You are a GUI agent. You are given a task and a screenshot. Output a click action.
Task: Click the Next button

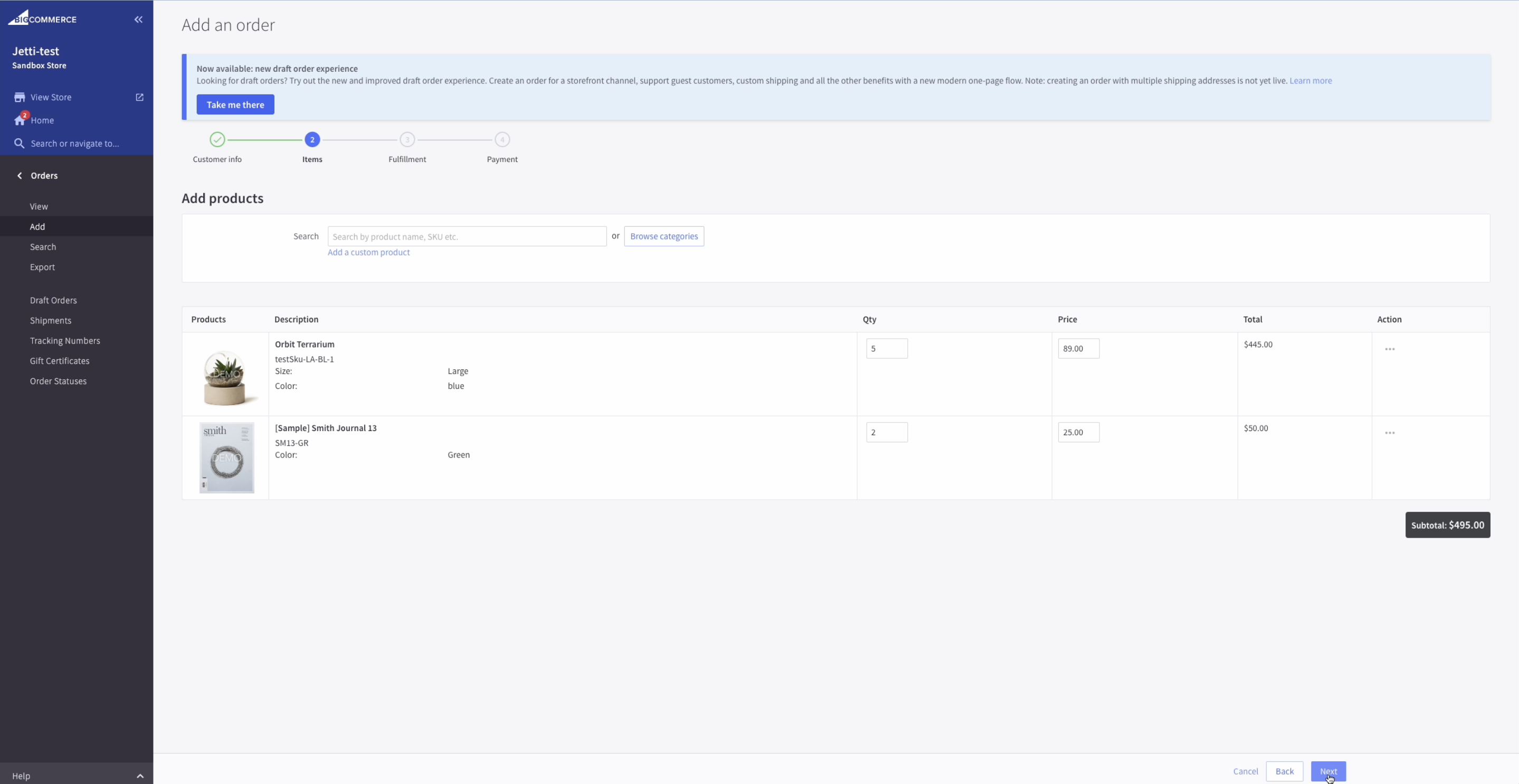coord(1328,771)
